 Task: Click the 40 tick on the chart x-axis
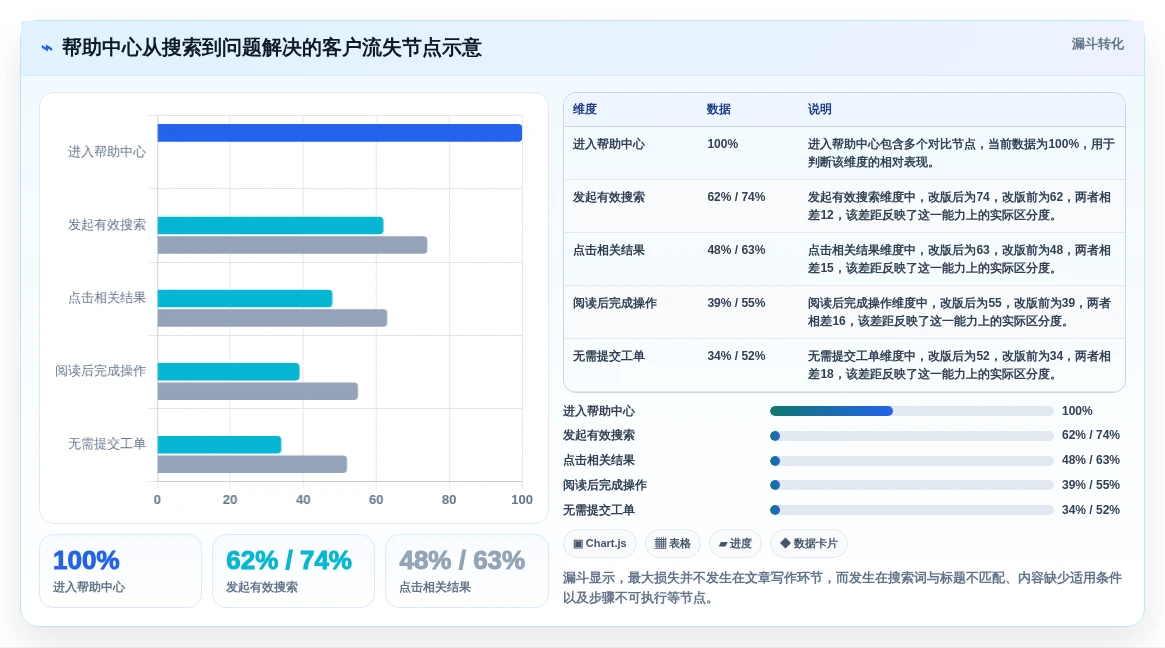coord(303,500)
